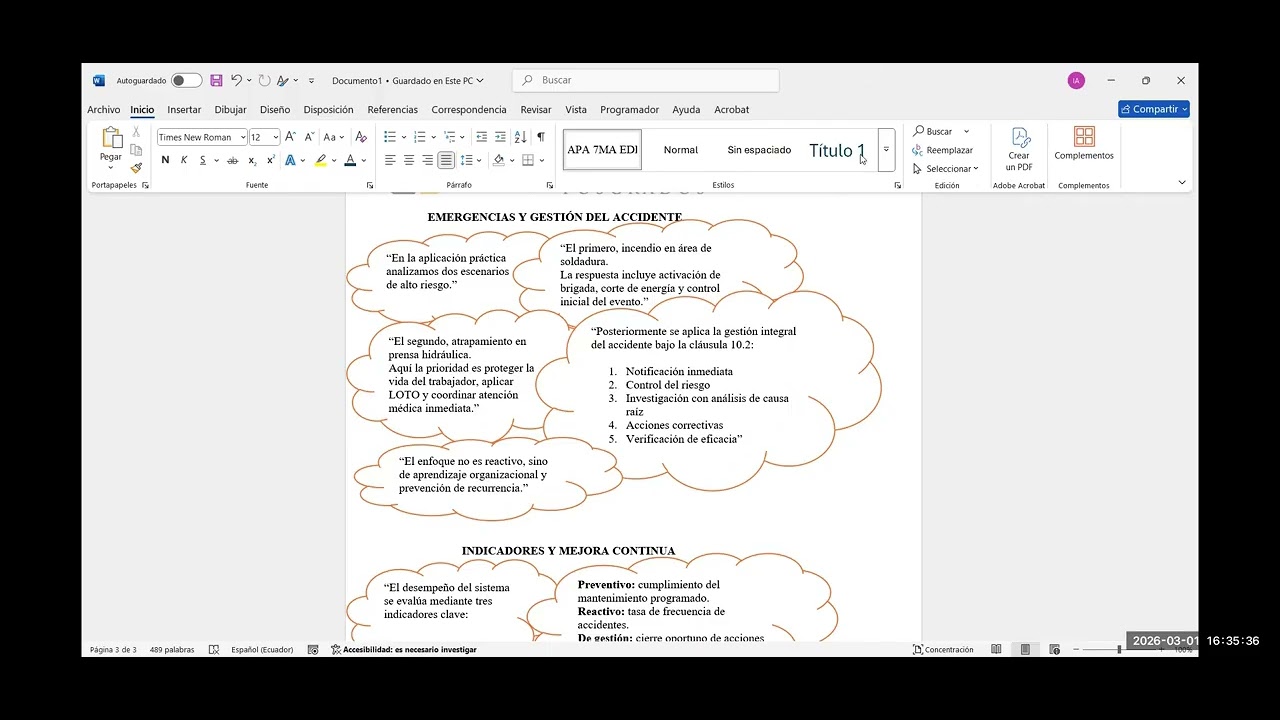Open the Archivo menu
The image size is (1280, 720).
[104, 110]
